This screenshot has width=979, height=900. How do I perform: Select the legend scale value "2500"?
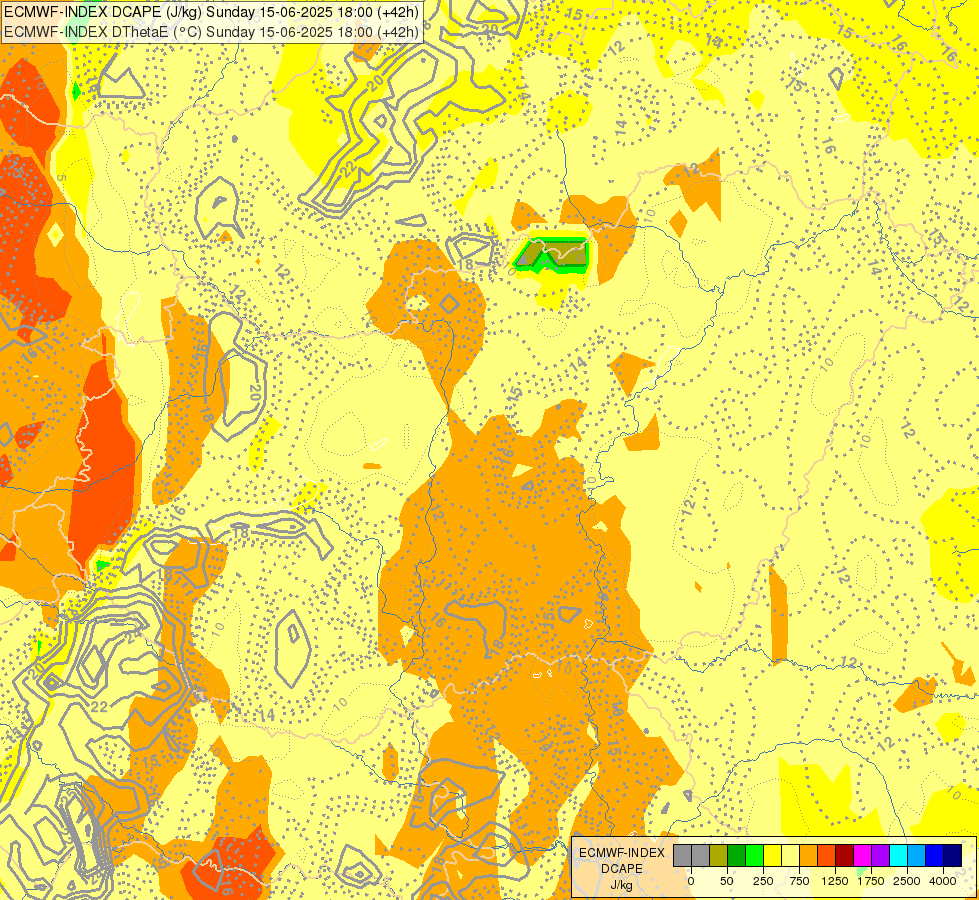[907, 881]
